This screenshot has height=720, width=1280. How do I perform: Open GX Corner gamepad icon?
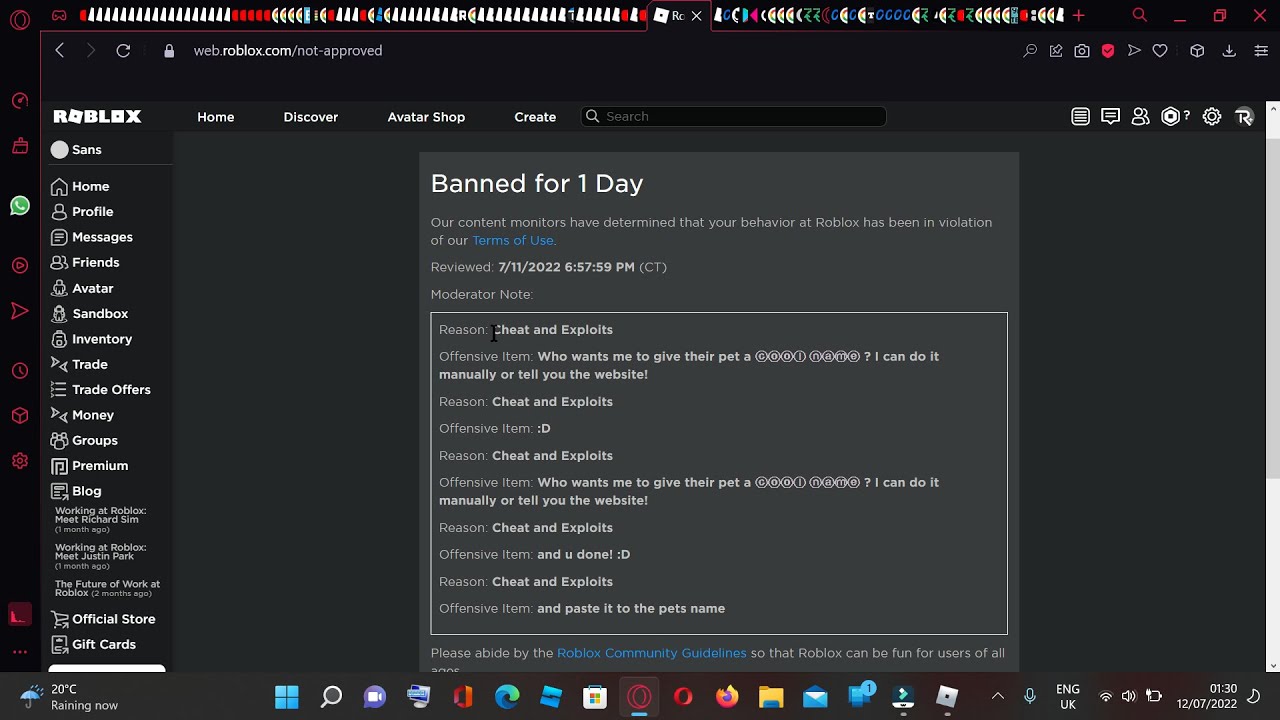tap(59, 16)
